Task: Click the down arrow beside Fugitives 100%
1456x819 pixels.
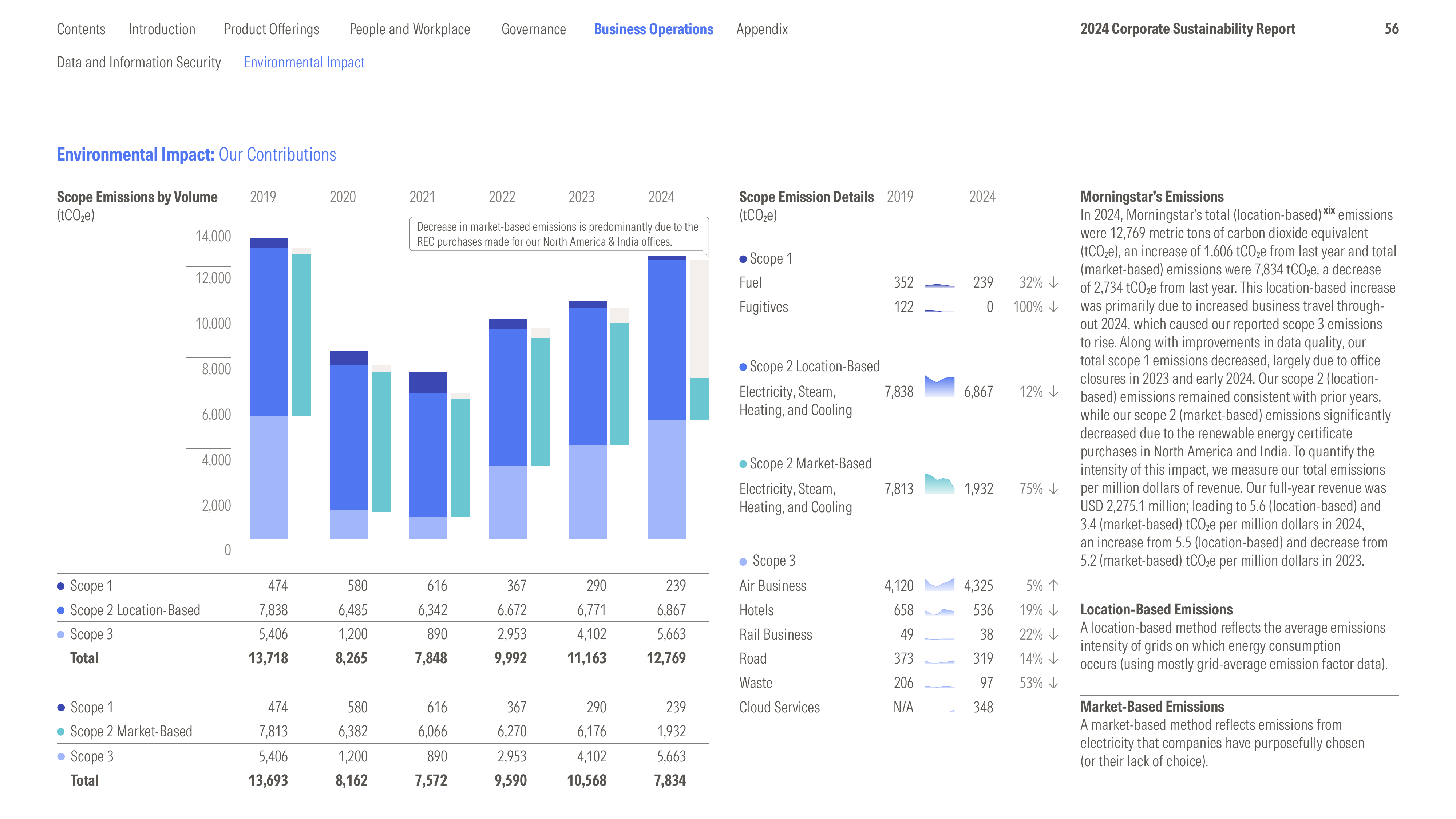Action: click(x=1053, y=307)
